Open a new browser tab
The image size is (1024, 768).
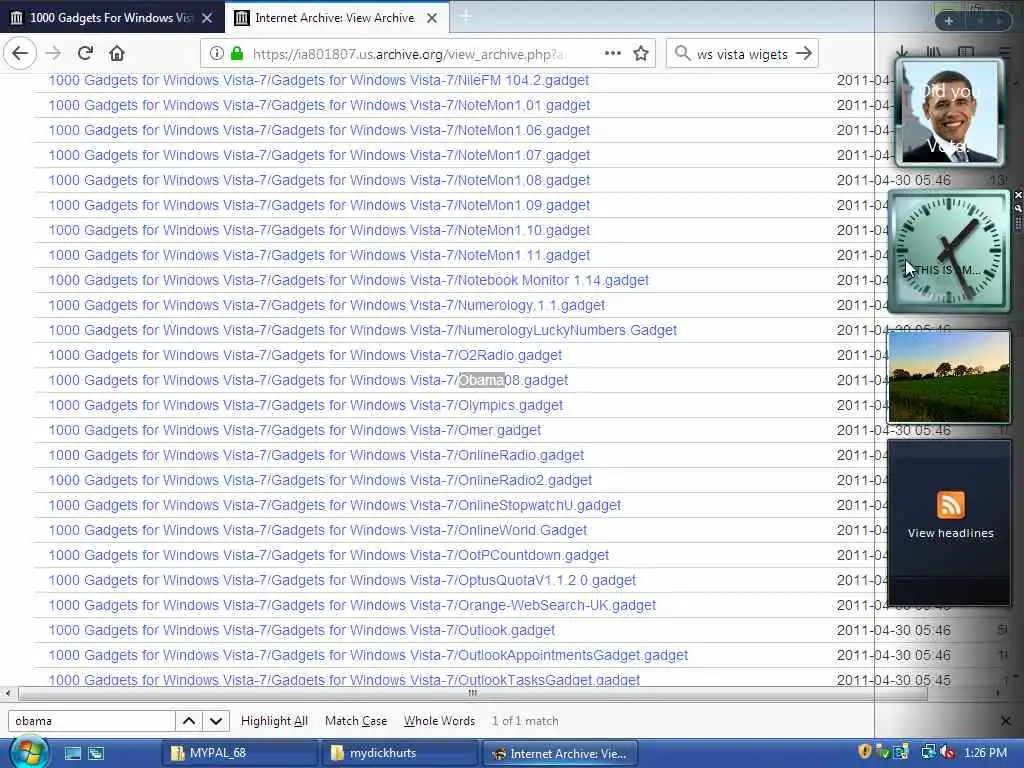point(466,18)
